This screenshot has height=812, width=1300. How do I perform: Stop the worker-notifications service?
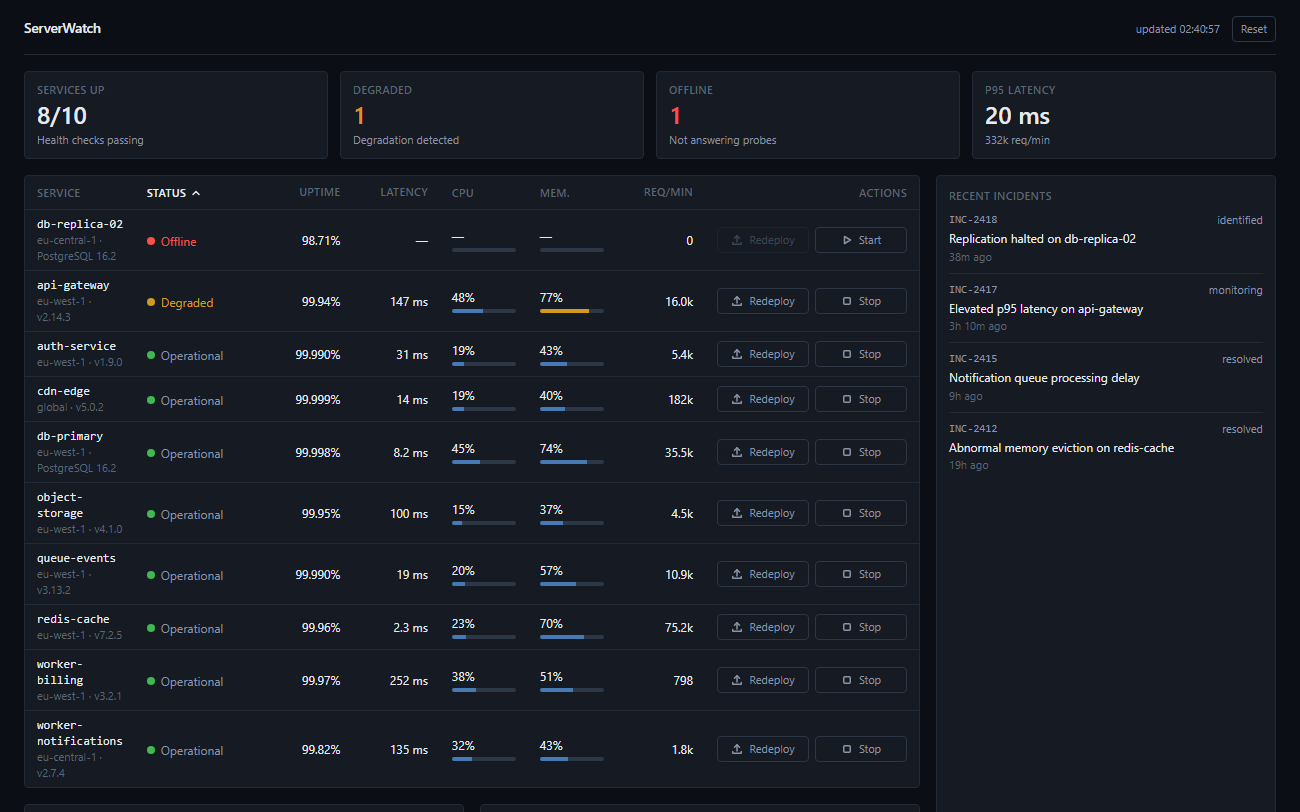(861, 749)
